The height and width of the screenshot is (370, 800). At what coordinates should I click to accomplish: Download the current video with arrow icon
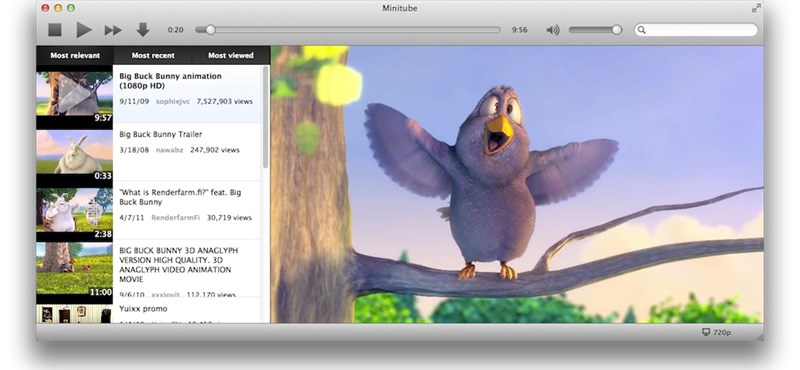[143, 30]
